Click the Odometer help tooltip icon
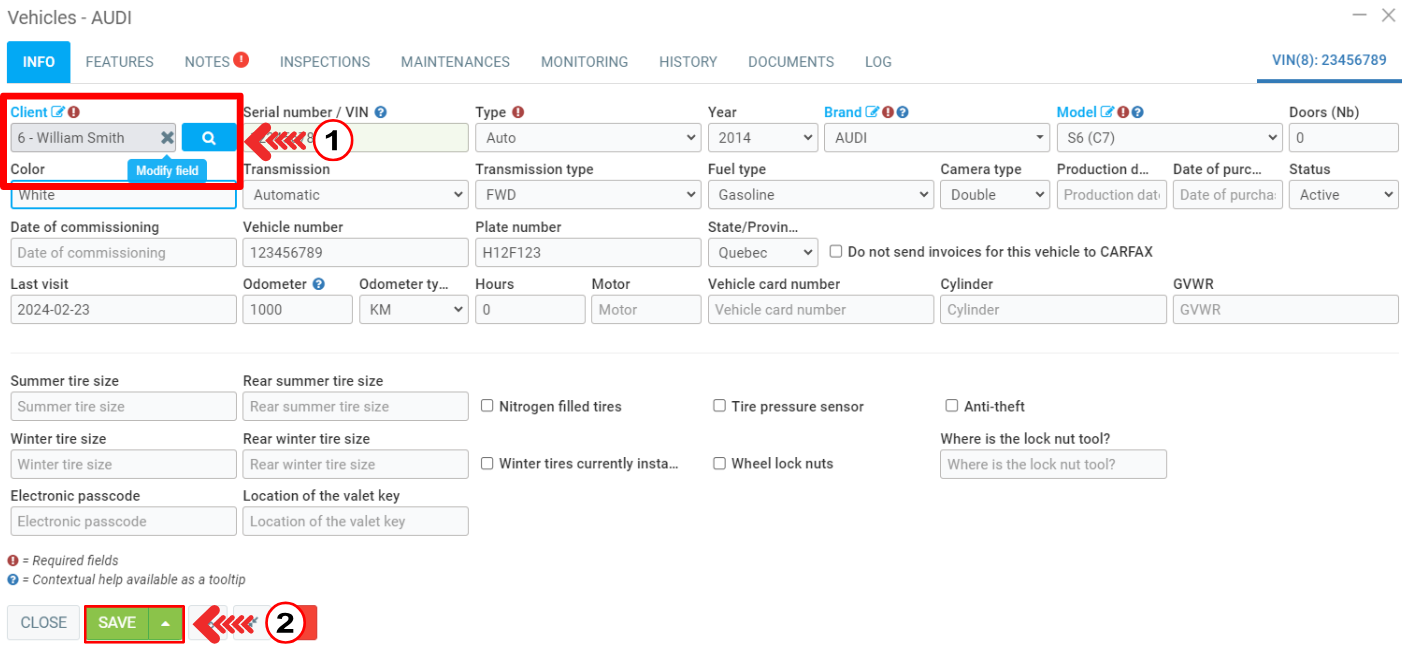Screen dimensions: 1402x646 [318, 284]
